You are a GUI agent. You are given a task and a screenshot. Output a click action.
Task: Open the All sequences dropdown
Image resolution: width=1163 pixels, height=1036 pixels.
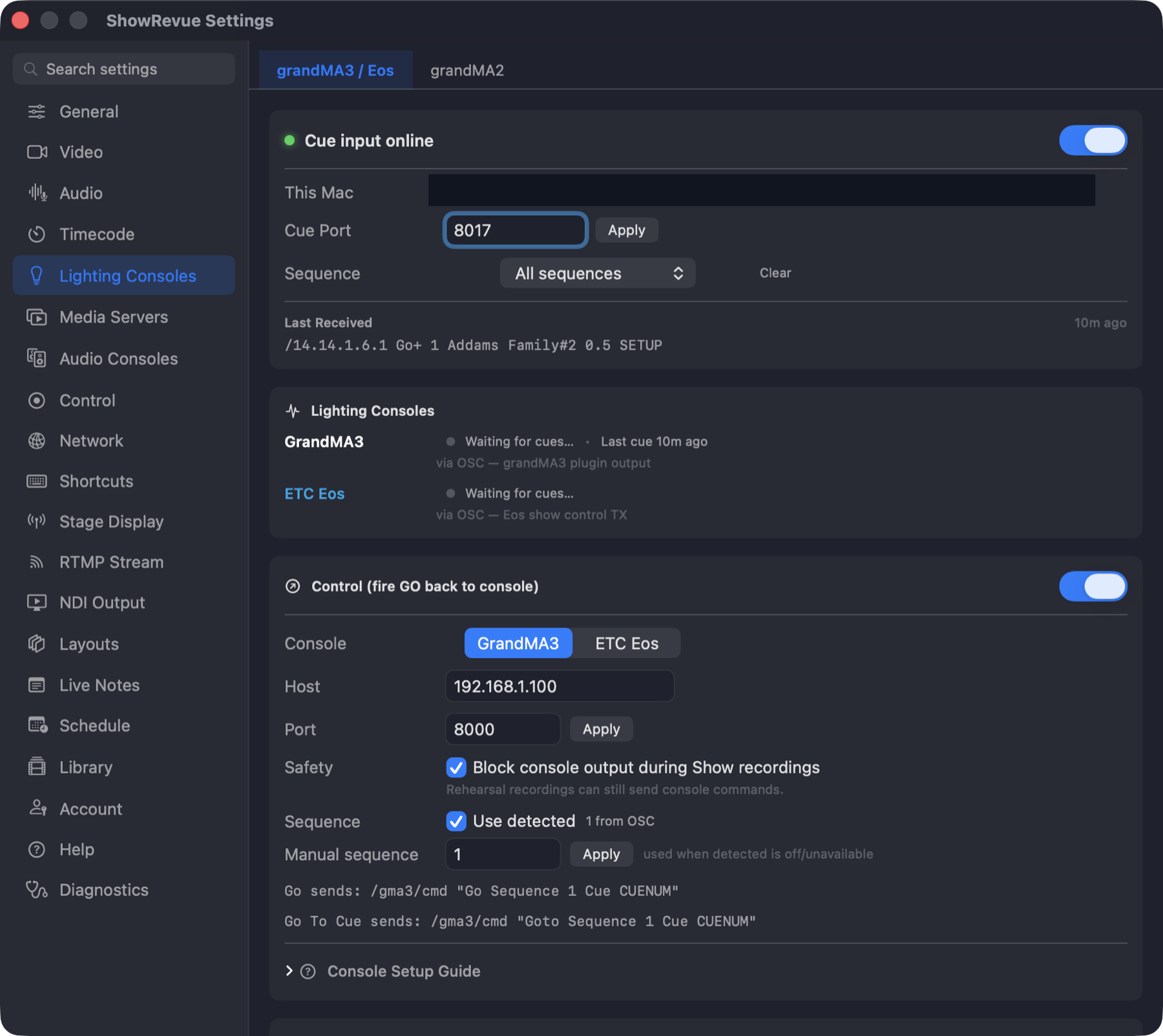pyautogui.click(x=598, y=273)
